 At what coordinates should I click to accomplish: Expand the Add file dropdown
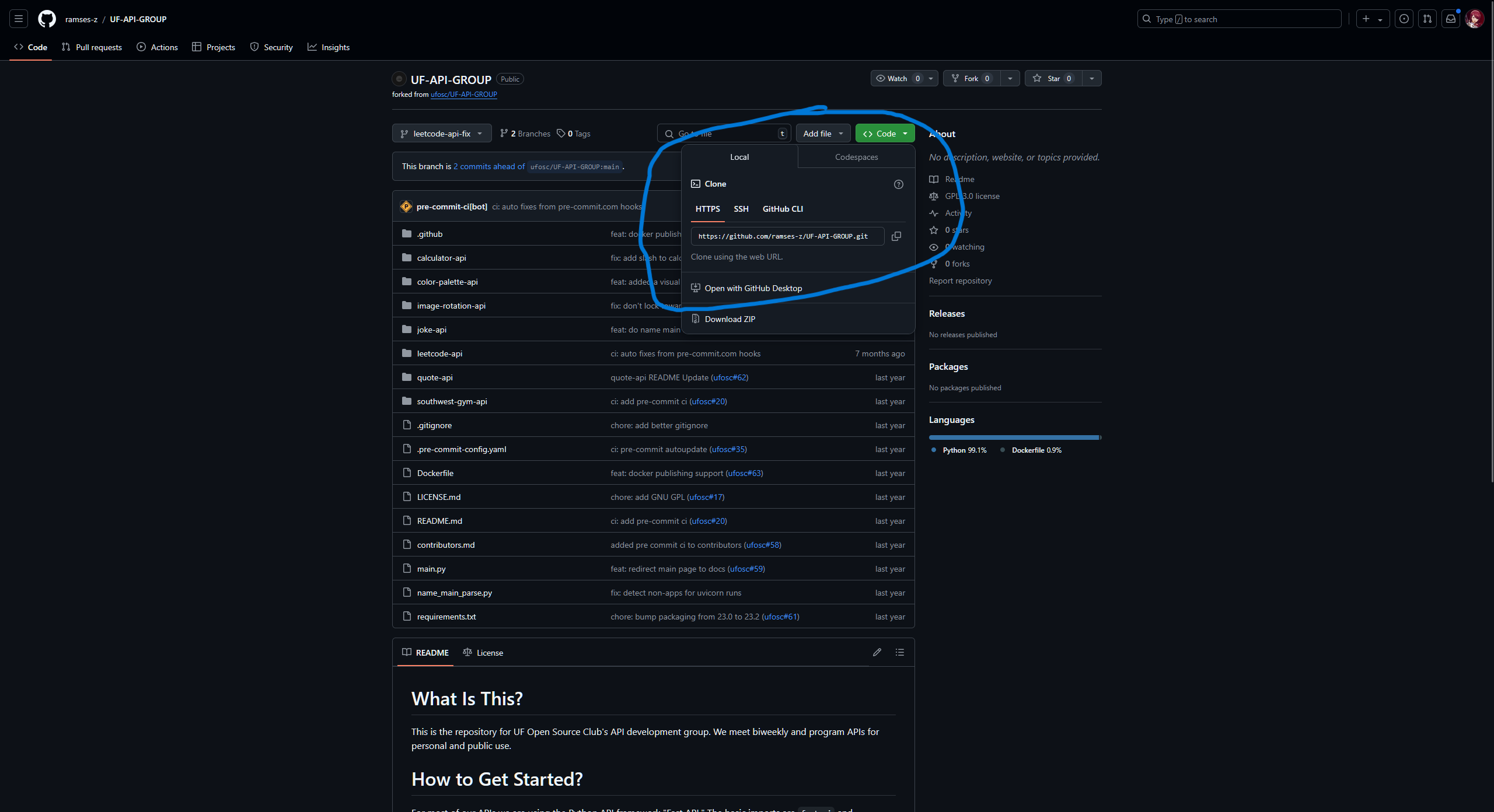tap(823, 133)
